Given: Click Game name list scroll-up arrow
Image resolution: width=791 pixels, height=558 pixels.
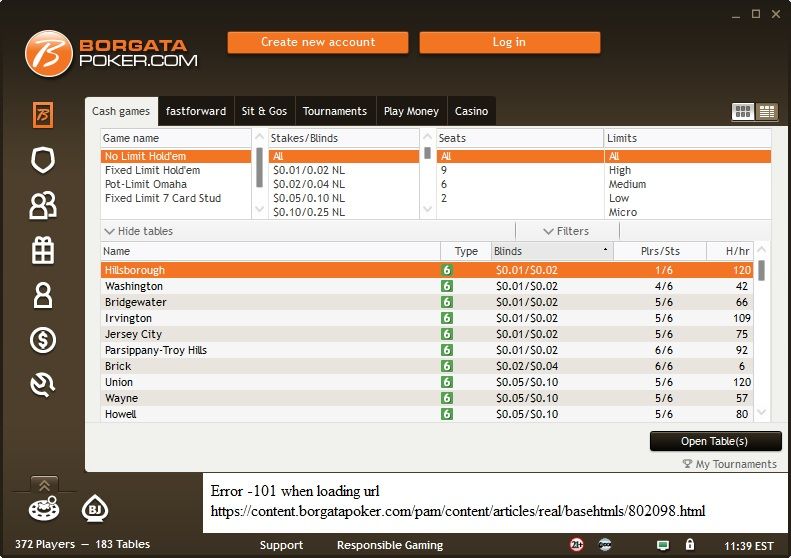Looking at the screenshot, I should 259,137.
